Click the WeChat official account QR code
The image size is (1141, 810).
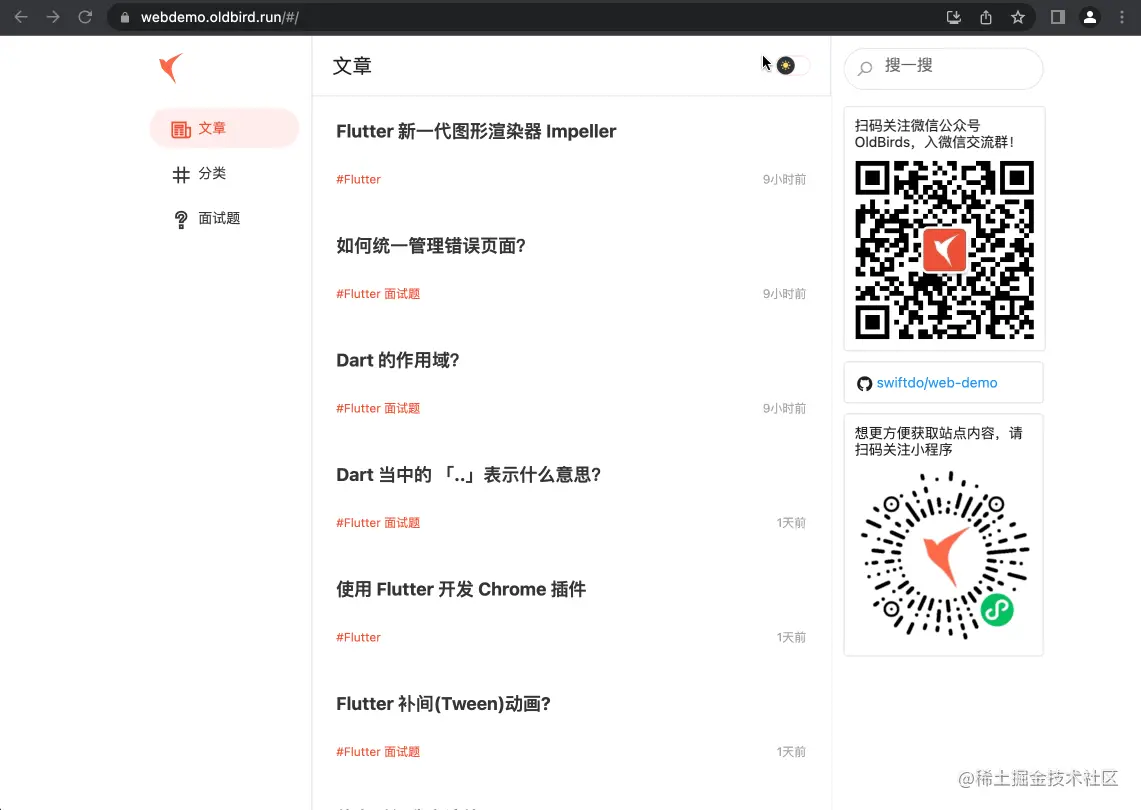point(944,250)
